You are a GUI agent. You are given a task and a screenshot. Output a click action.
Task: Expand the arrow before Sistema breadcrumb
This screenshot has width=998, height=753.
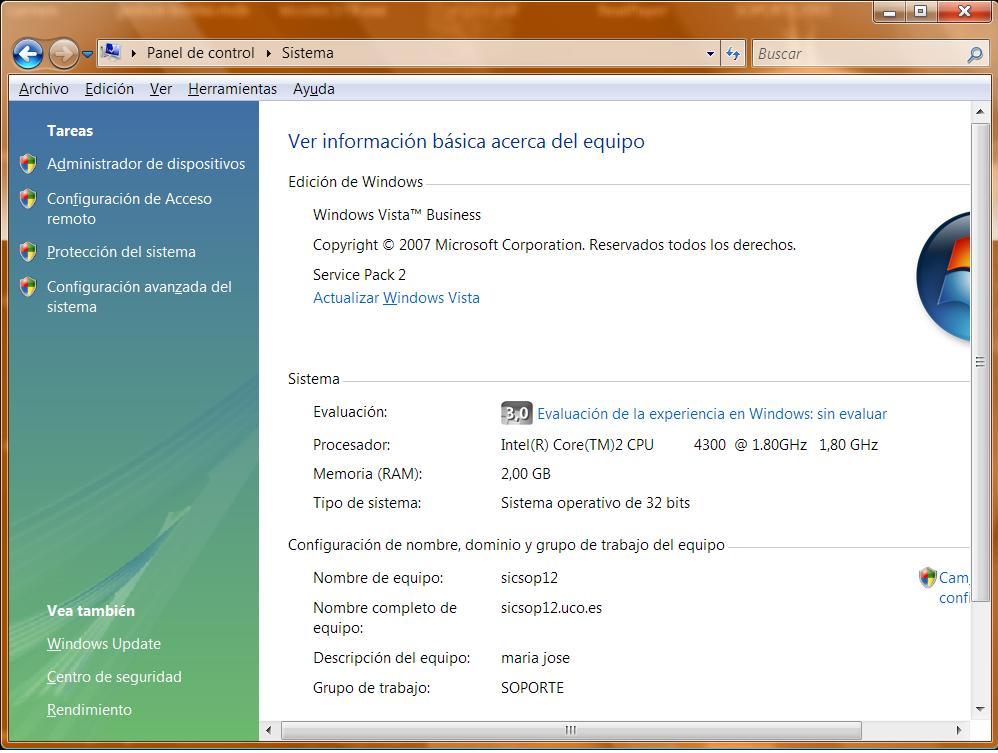click(x=269, y=53)
